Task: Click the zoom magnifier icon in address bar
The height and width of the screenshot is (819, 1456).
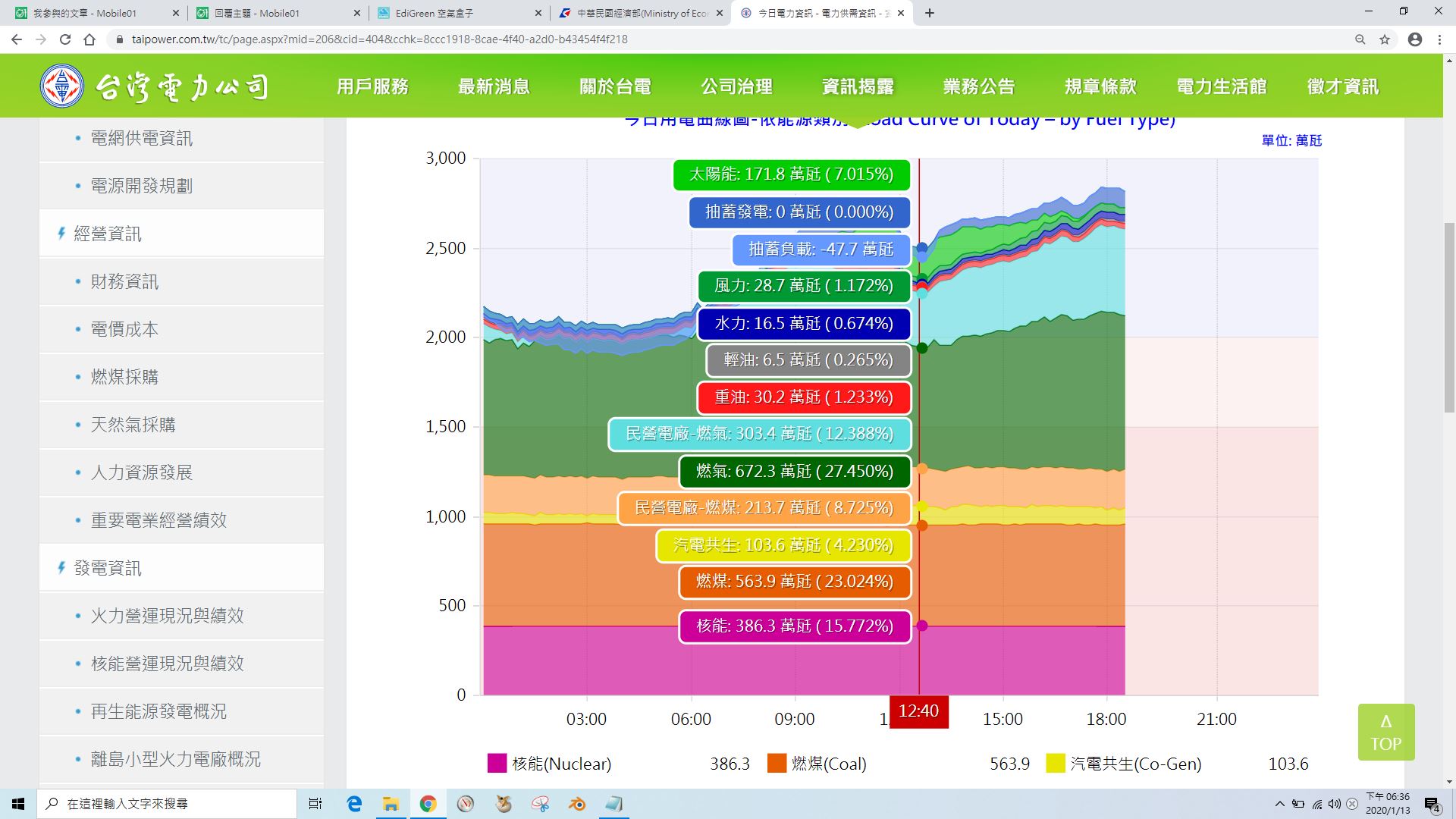Action: click(1360, 39)
